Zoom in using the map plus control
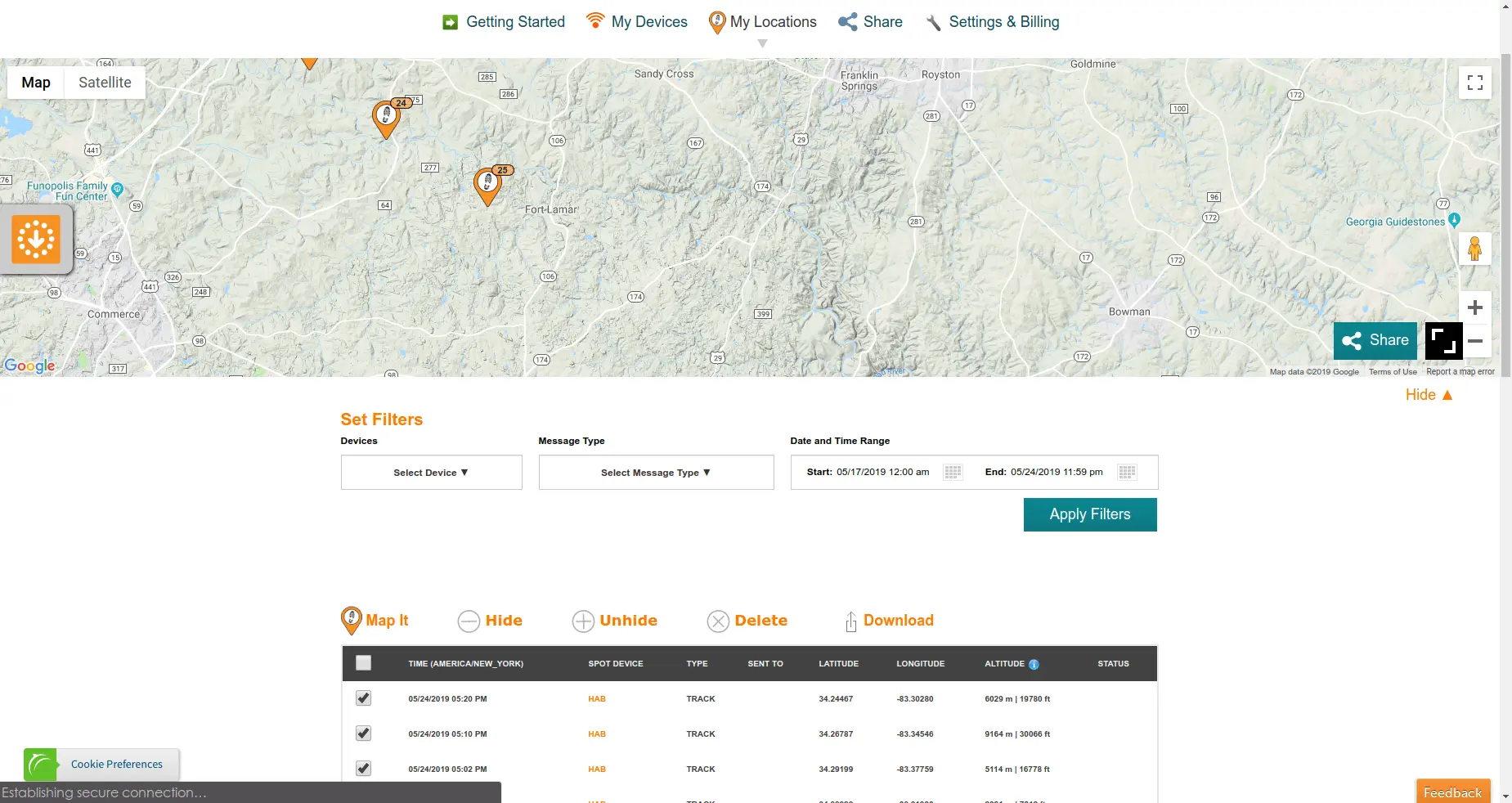Image resolution: width=1512 pixels, height=803 pixels. click(x=1475, y=308)
